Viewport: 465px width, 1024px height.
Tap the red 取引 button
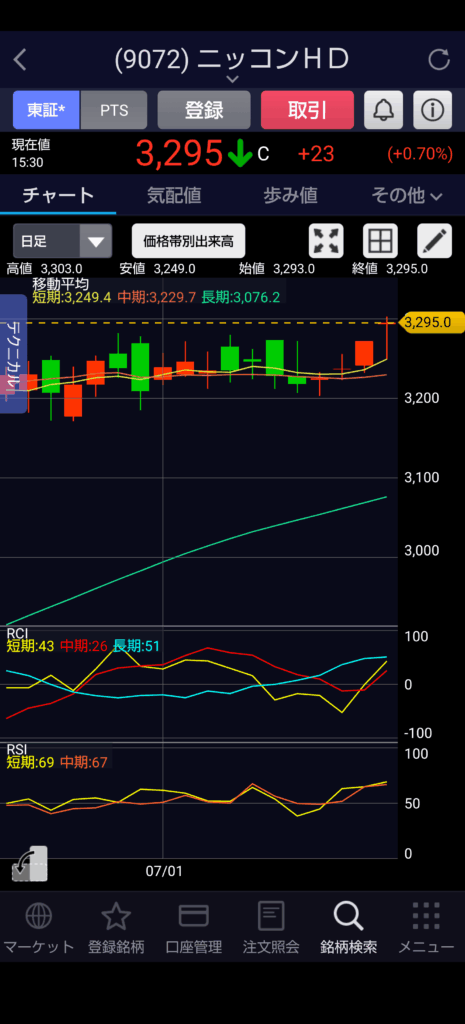point(308,110)
